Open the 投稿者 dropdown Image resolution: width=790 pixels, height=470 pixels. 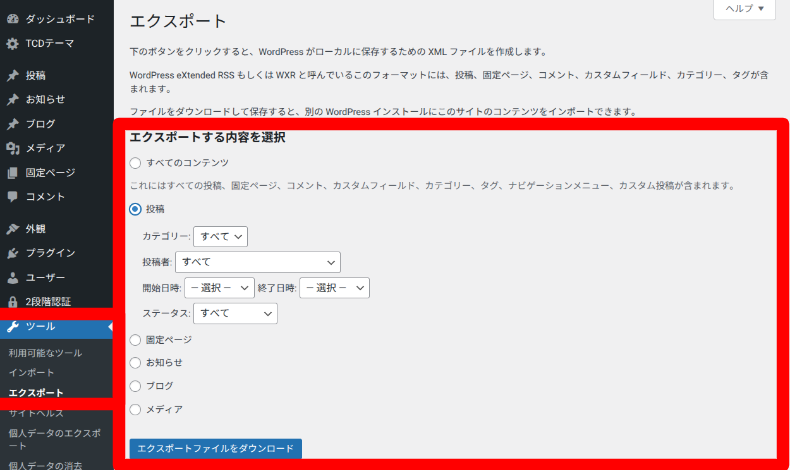point(258,262)
